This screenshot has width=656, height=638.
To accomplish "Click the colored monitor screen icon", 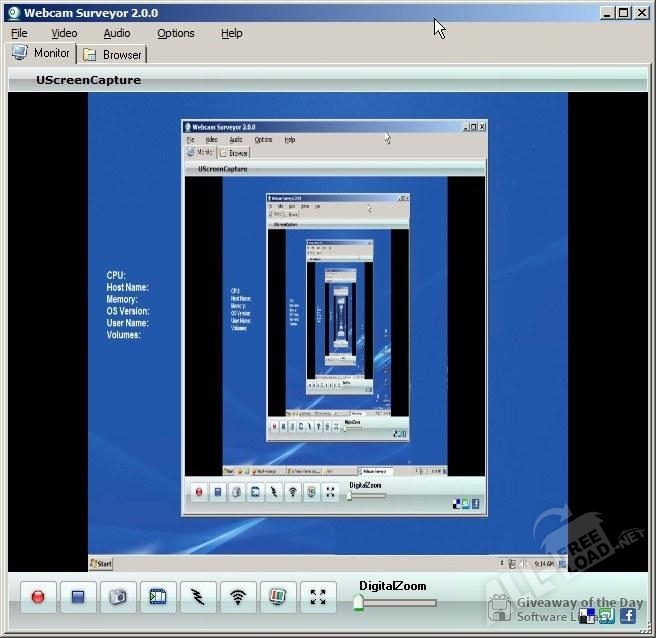I will click(278, 597).
